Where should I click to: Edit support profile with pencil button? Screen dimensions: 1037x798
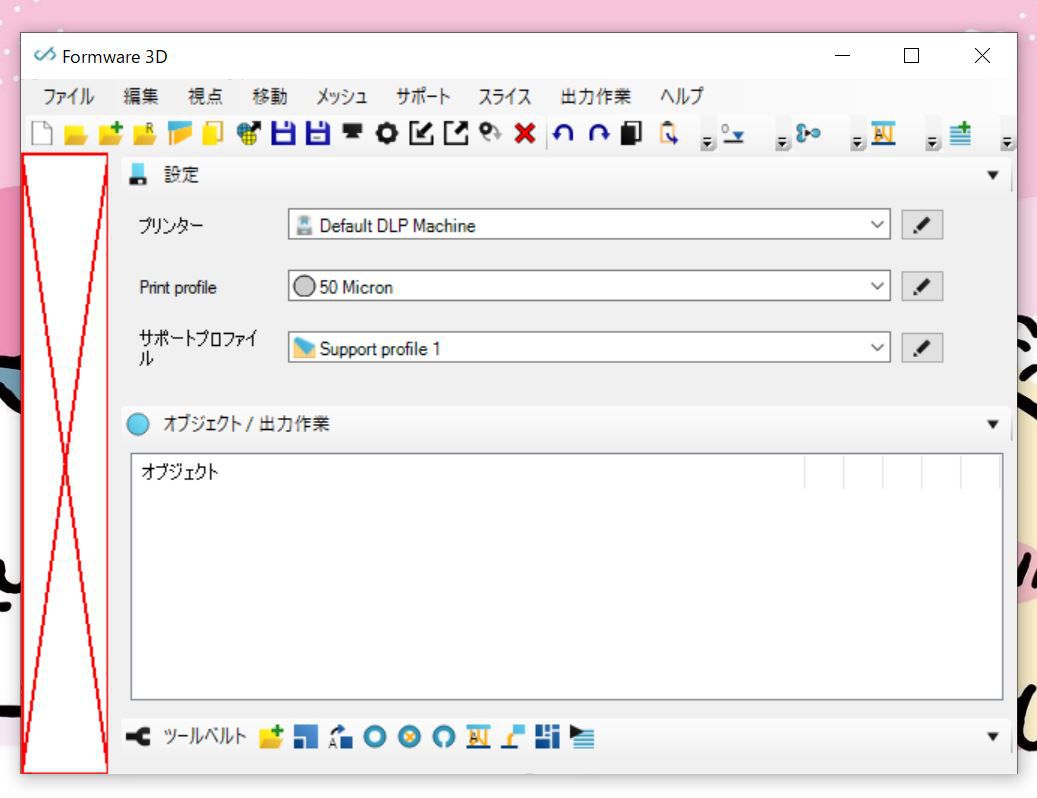coord(922,348)
